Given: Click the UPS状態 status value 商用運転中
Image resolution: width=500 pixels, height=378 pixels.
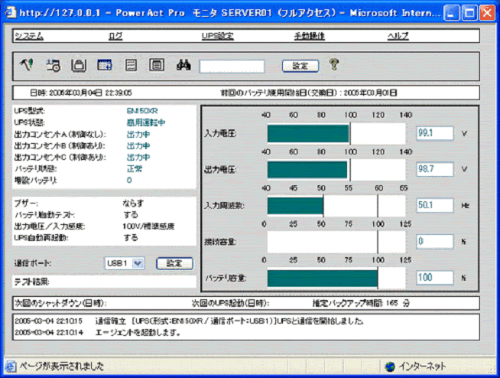Looking at the screenshot, I should 146,123.
